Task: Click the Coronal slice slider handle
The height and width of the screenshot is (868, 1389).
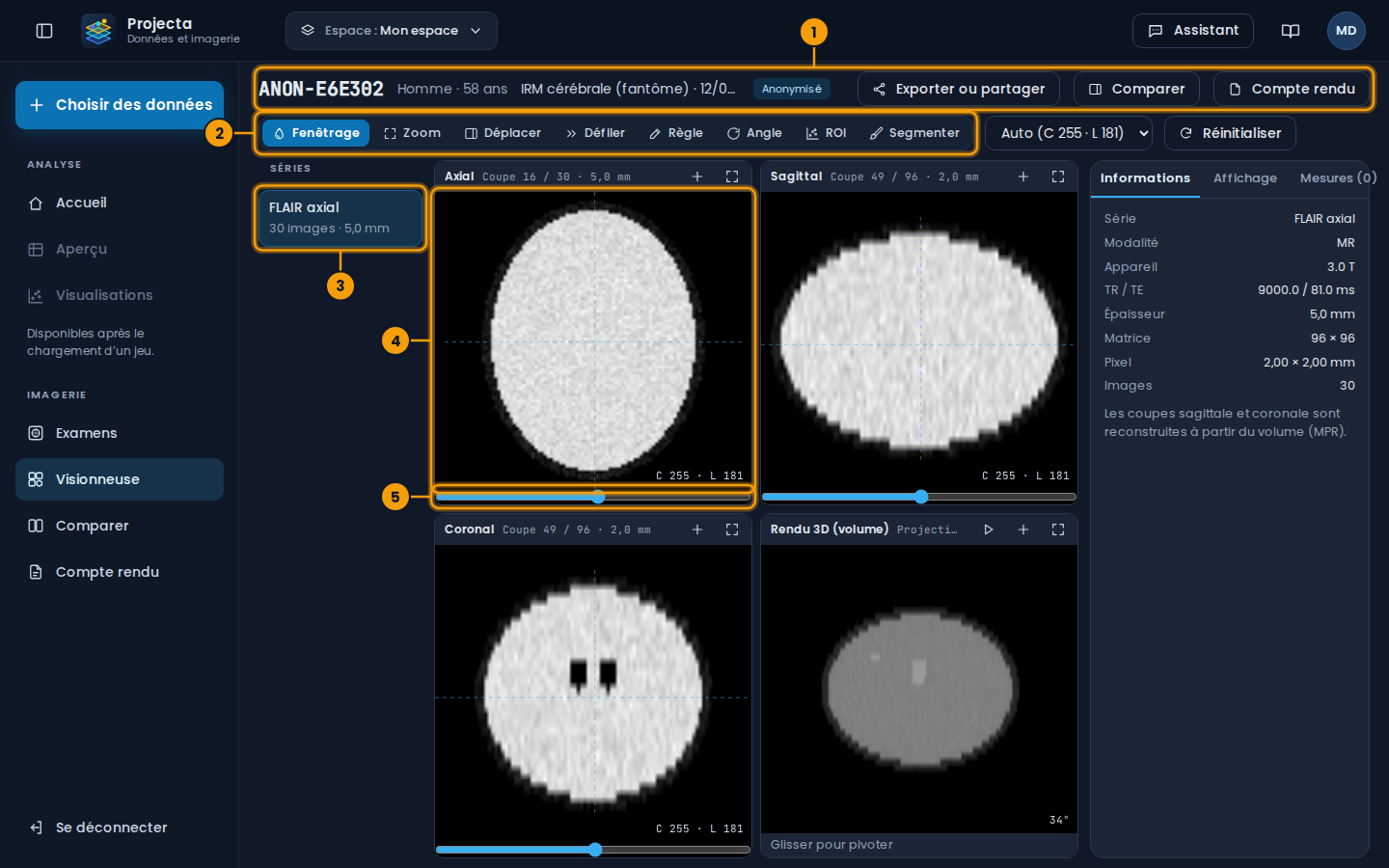Action: tap(595, 850)
